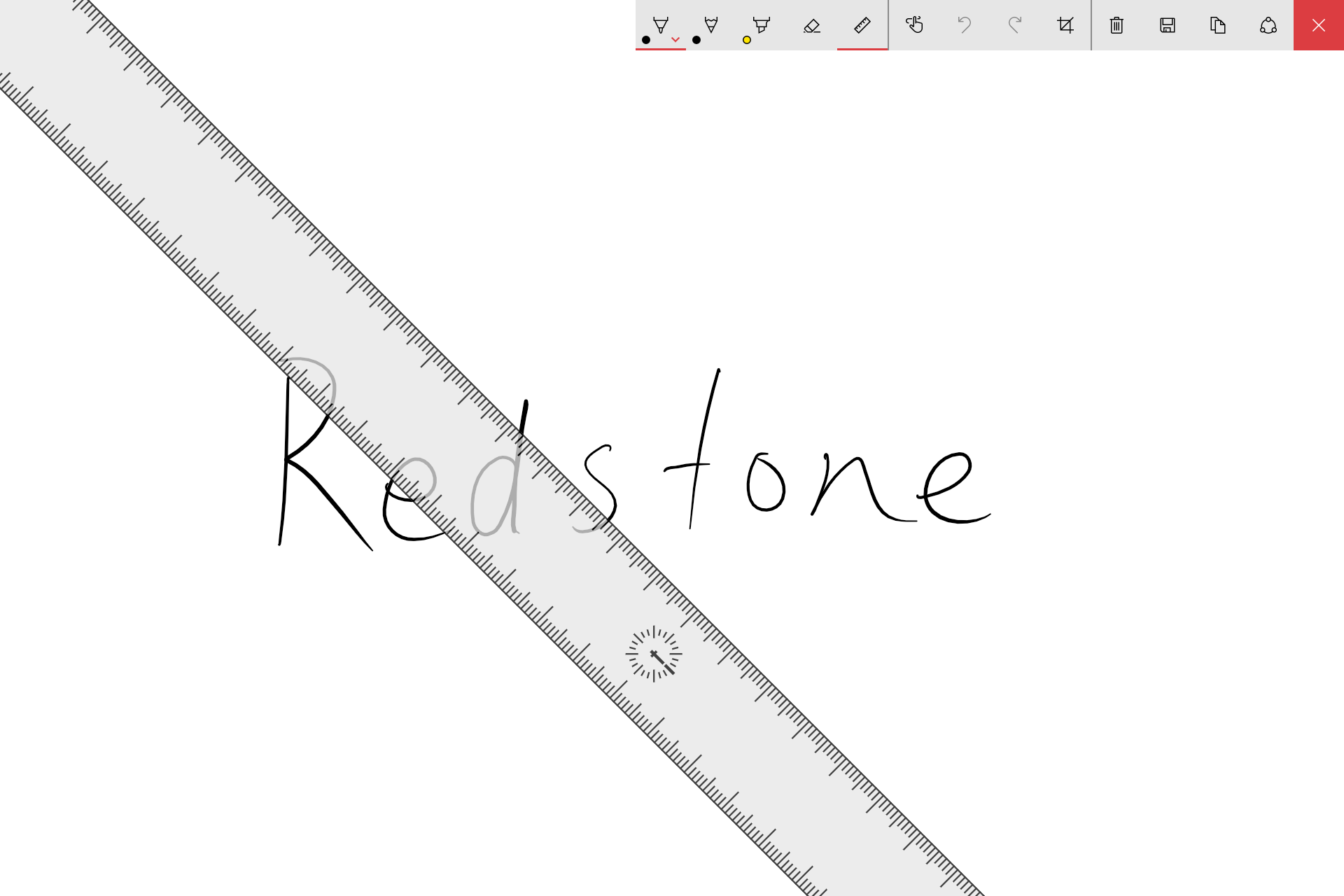Toggle the ruler tool

[x=862, y=25]
